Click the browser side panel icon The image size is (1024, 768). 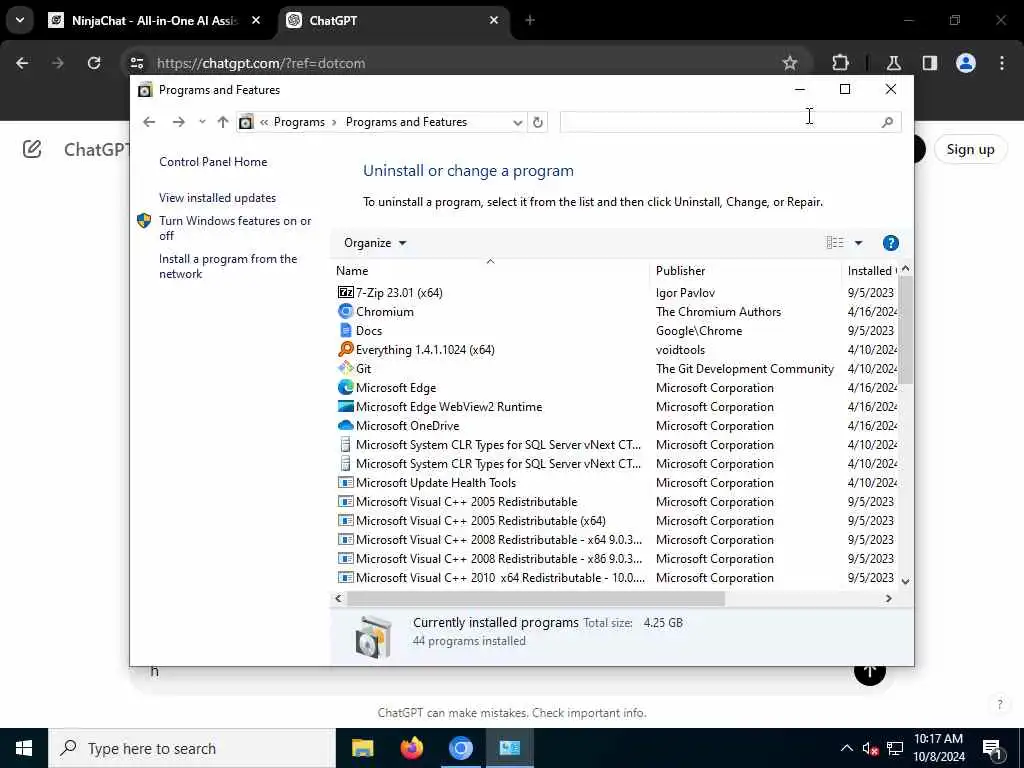(930, 63)
